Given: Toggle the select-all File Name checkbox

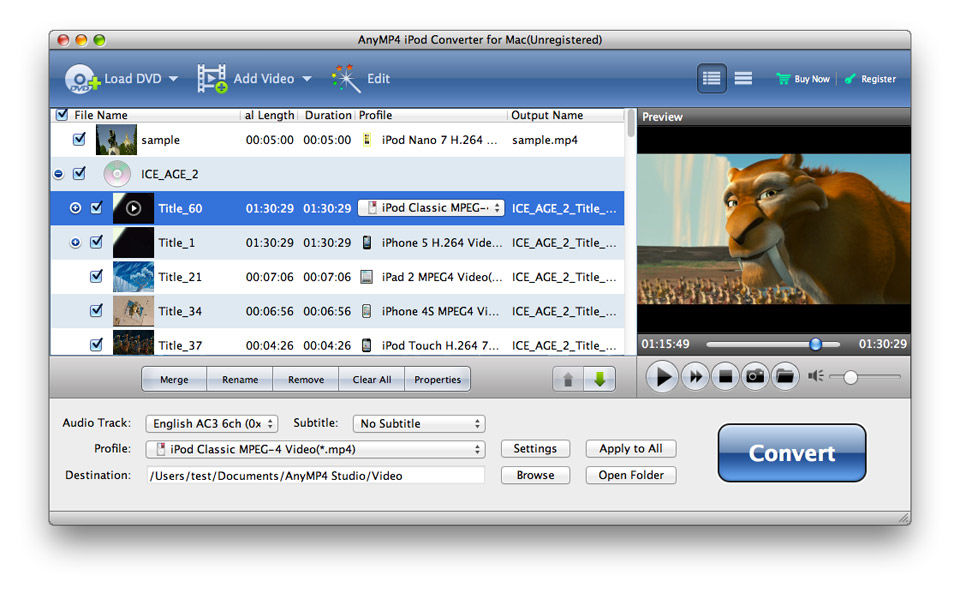Looking at the screenshot, I should 62,114.
